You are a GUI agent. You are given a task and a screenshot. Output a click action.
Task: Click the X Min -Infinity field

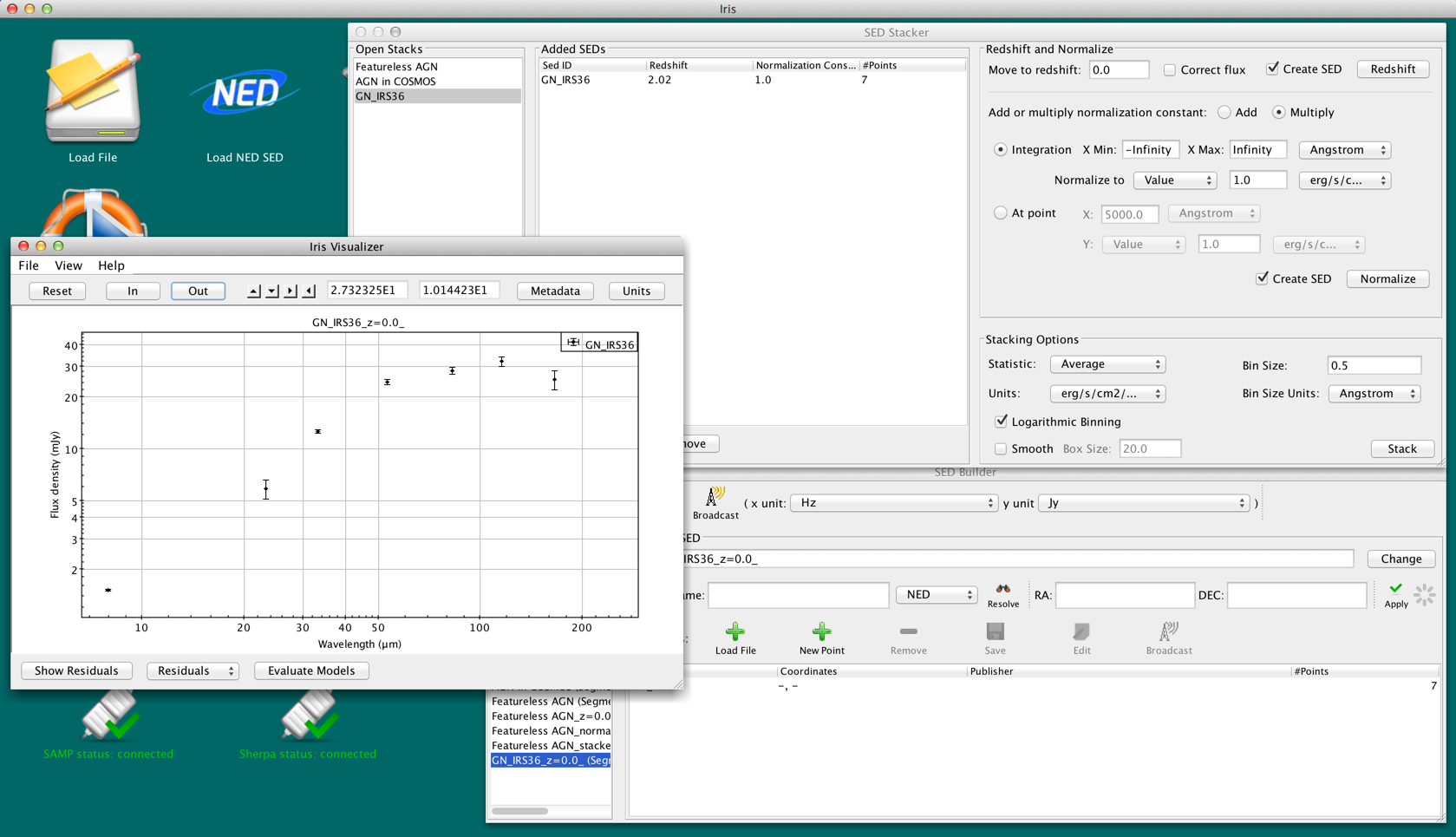(1151, 150)
